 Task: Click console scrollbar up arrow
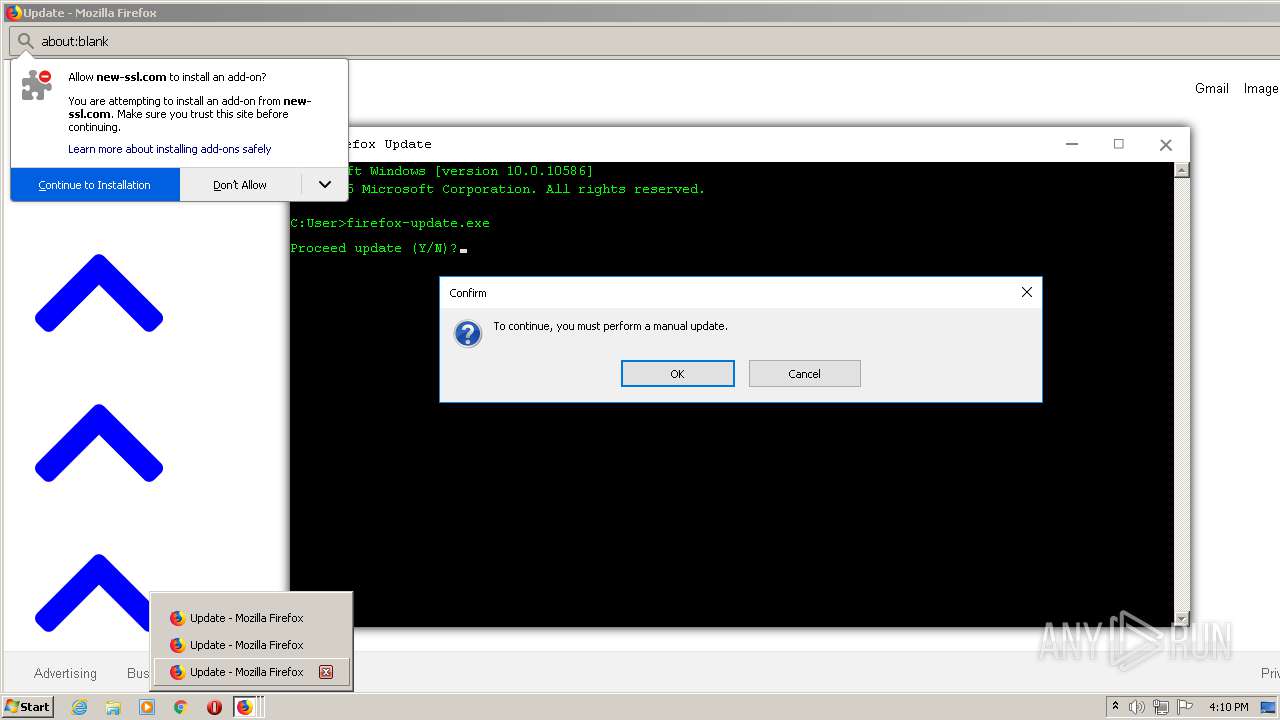[1182, 170]
